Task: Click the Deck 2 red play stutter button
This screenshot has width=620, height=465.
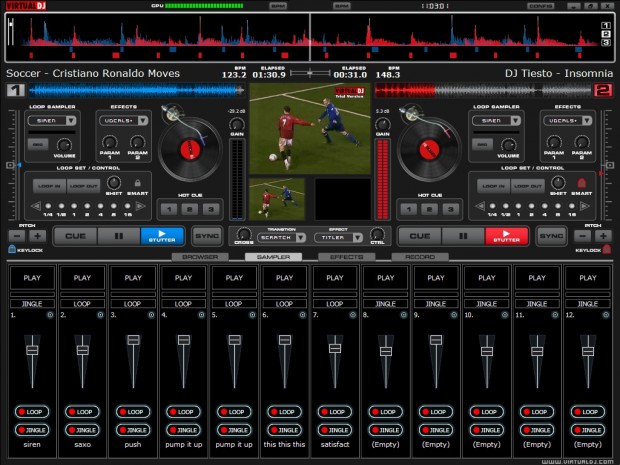Action: 507,236
